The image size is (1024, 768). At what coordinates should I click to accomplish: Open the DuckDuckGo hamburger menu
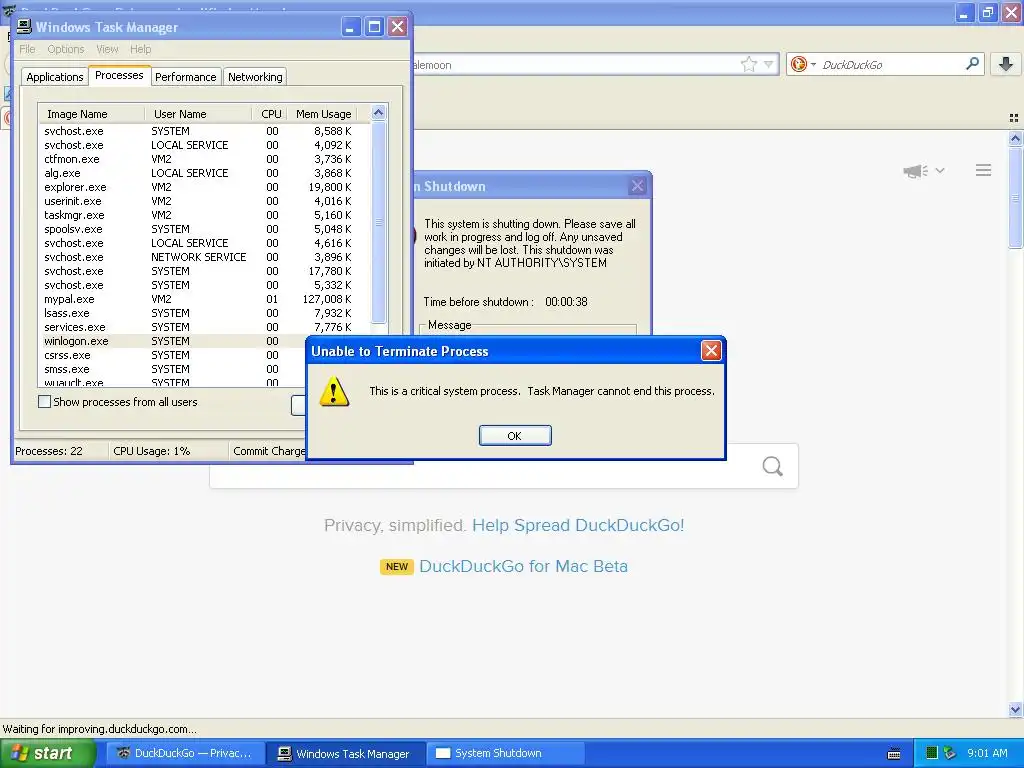click(984, 170)
